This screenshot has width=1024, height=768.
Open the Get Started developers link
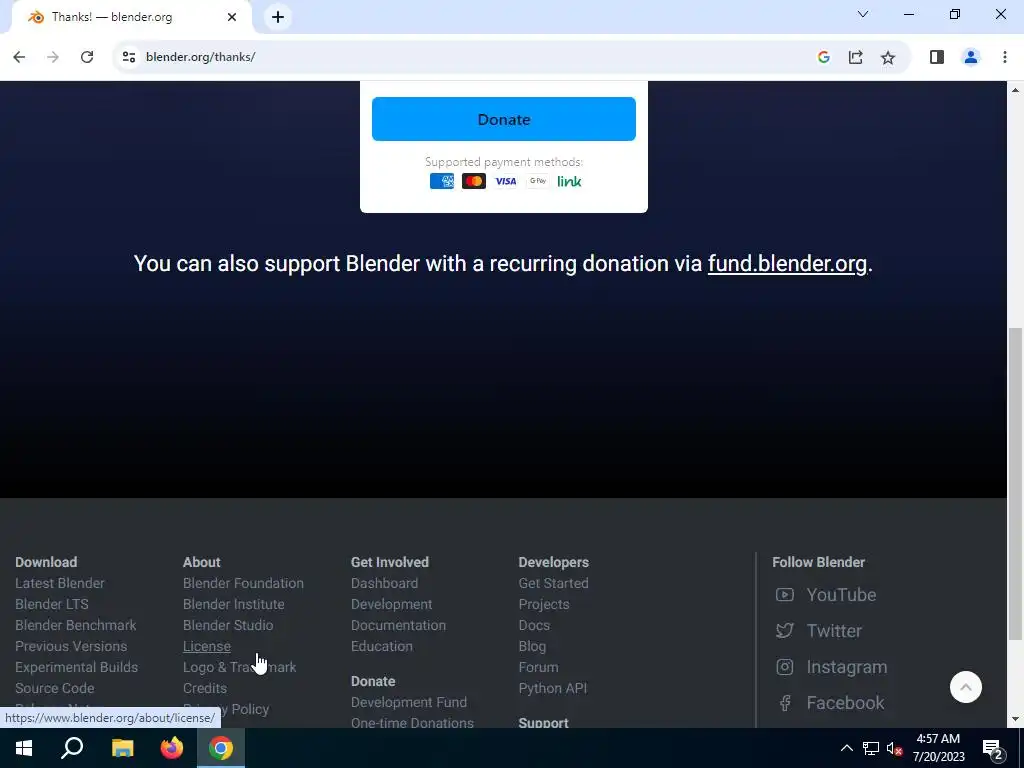coord(553,583)
